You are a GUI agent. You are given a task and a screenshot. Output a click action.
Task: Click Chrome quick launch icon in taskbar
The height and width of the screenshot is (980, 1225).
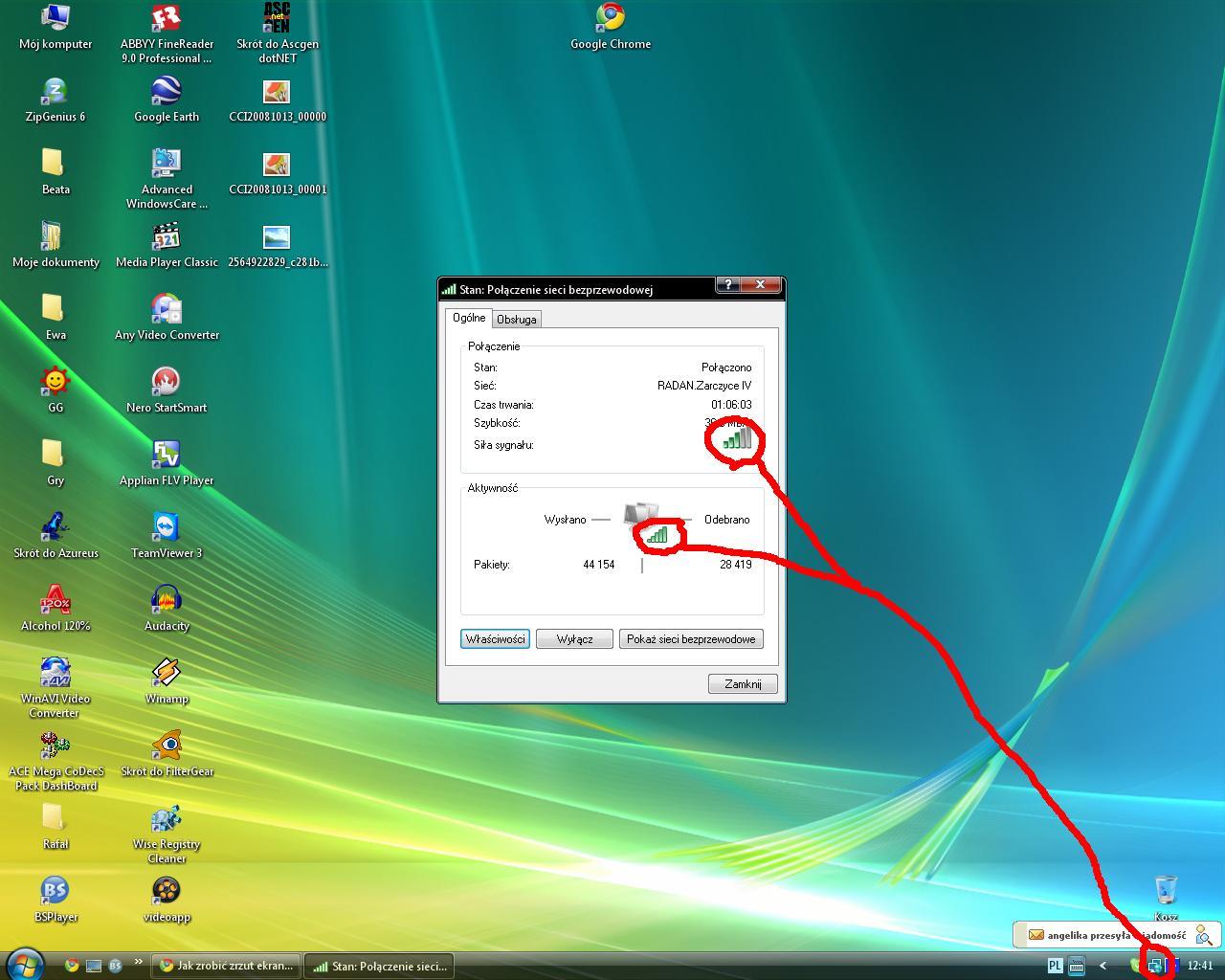72,966
